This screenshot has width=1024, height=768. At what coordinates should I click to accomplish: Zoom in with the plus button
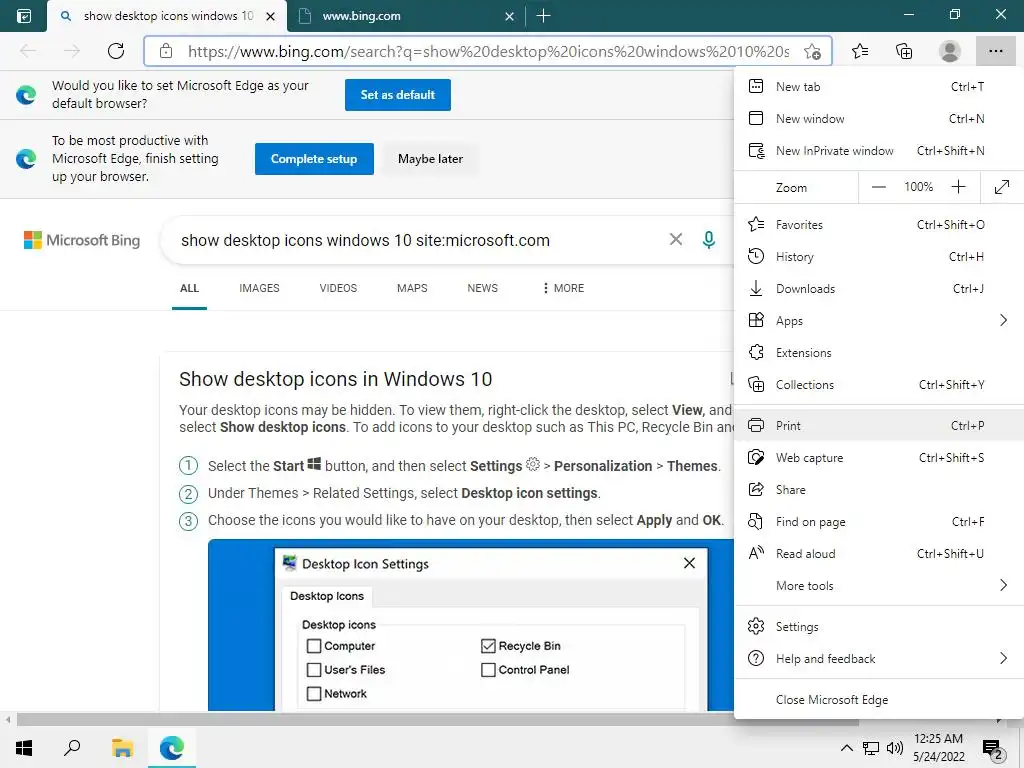(x=958, y=187)
